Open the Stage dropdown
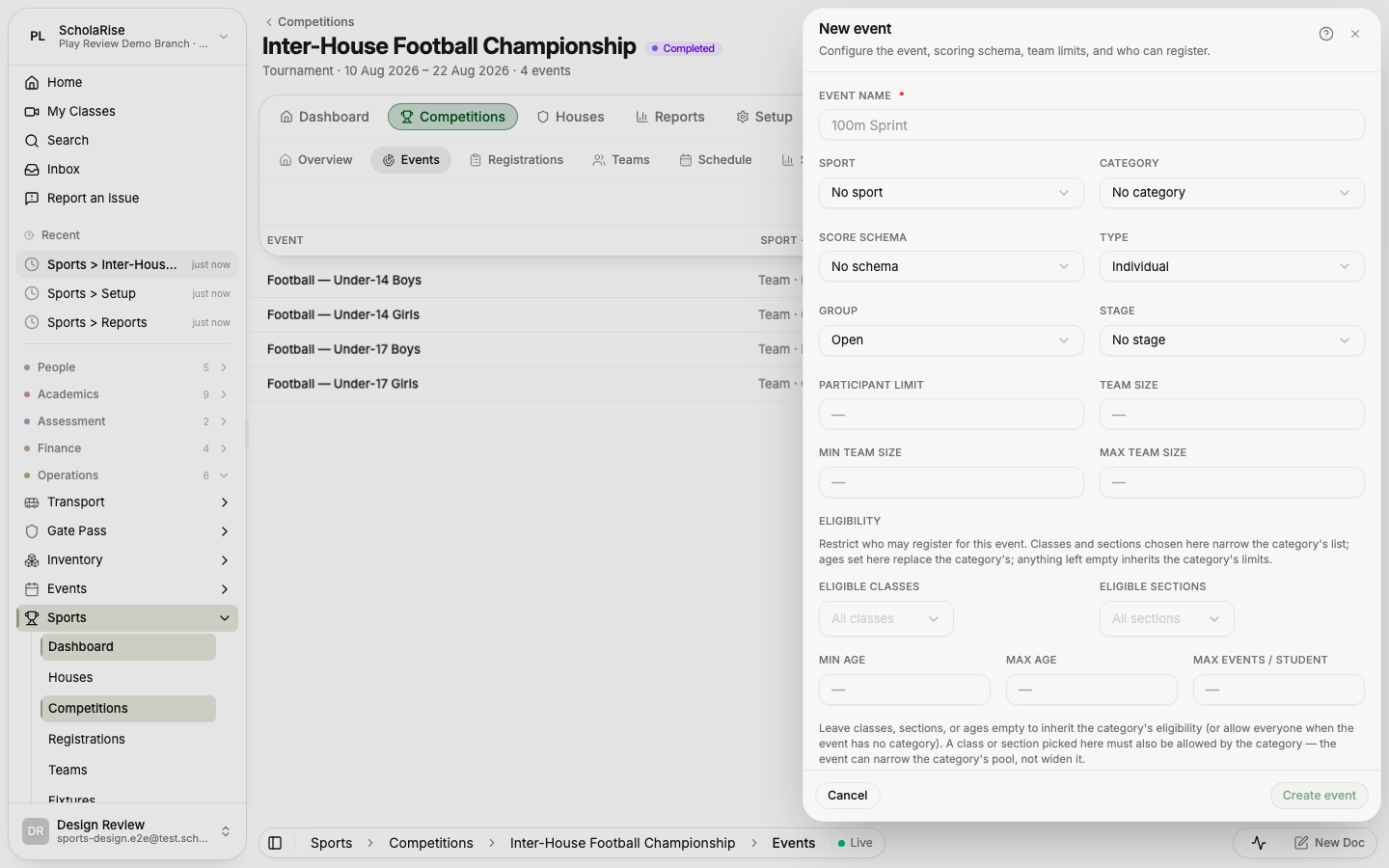This screenshot has height=868, width=1389. click(x=1232, y=340)
